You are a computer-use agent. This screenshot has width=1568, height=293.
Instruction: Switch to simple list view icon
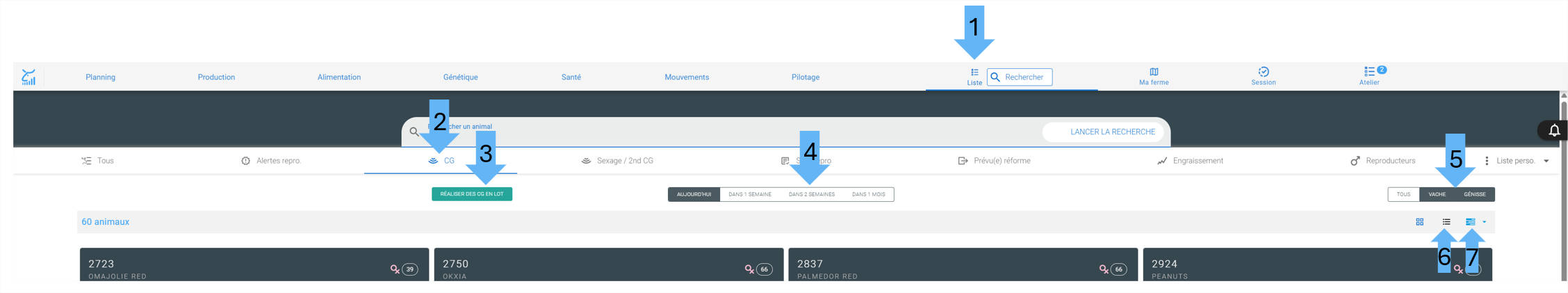pyautogui.click(x=1446, y=222)
